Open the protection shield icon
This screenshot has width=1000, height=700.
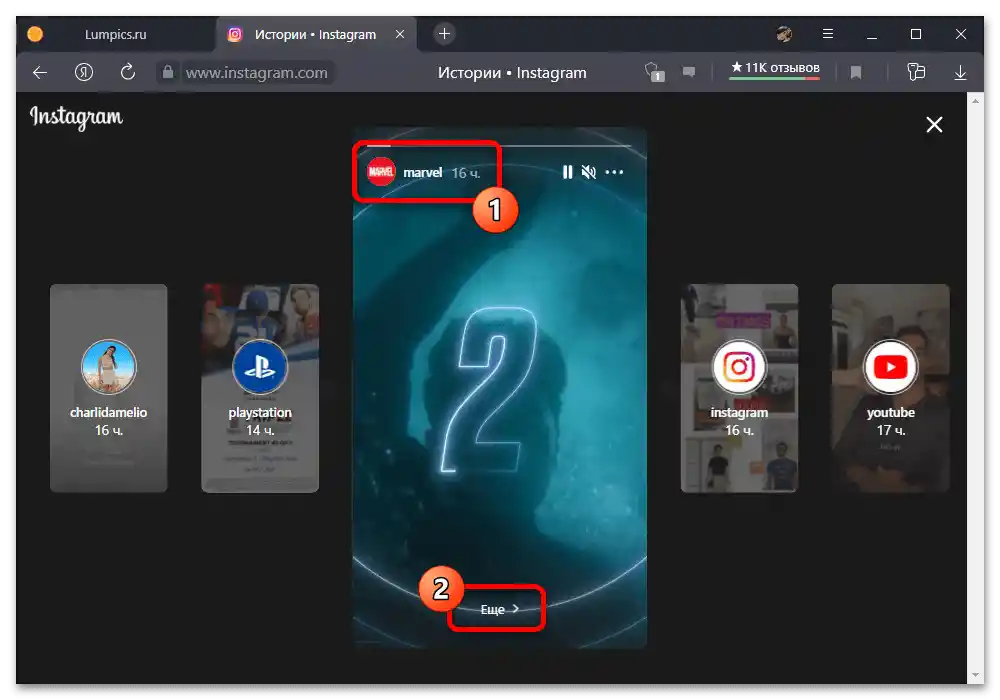click(654, 71)
